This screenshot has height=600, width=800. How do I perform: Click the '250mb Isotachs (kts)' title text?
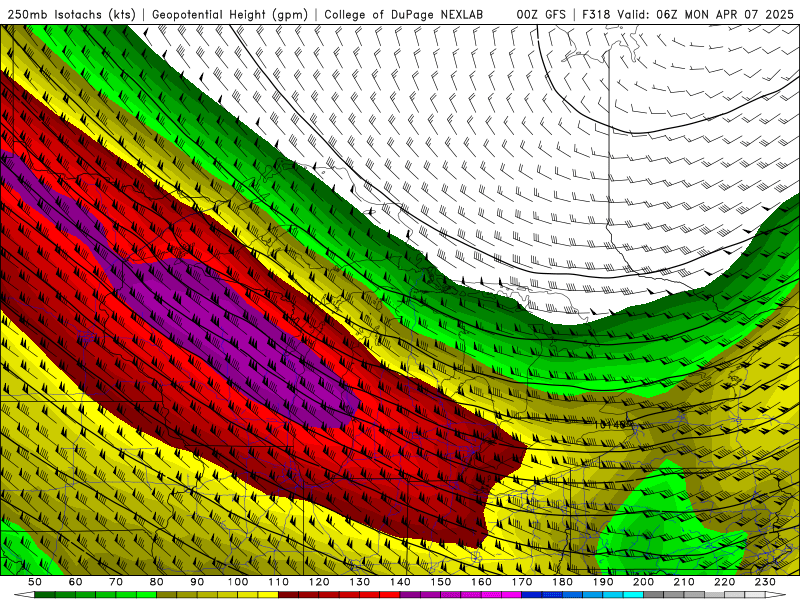point(71,14)
